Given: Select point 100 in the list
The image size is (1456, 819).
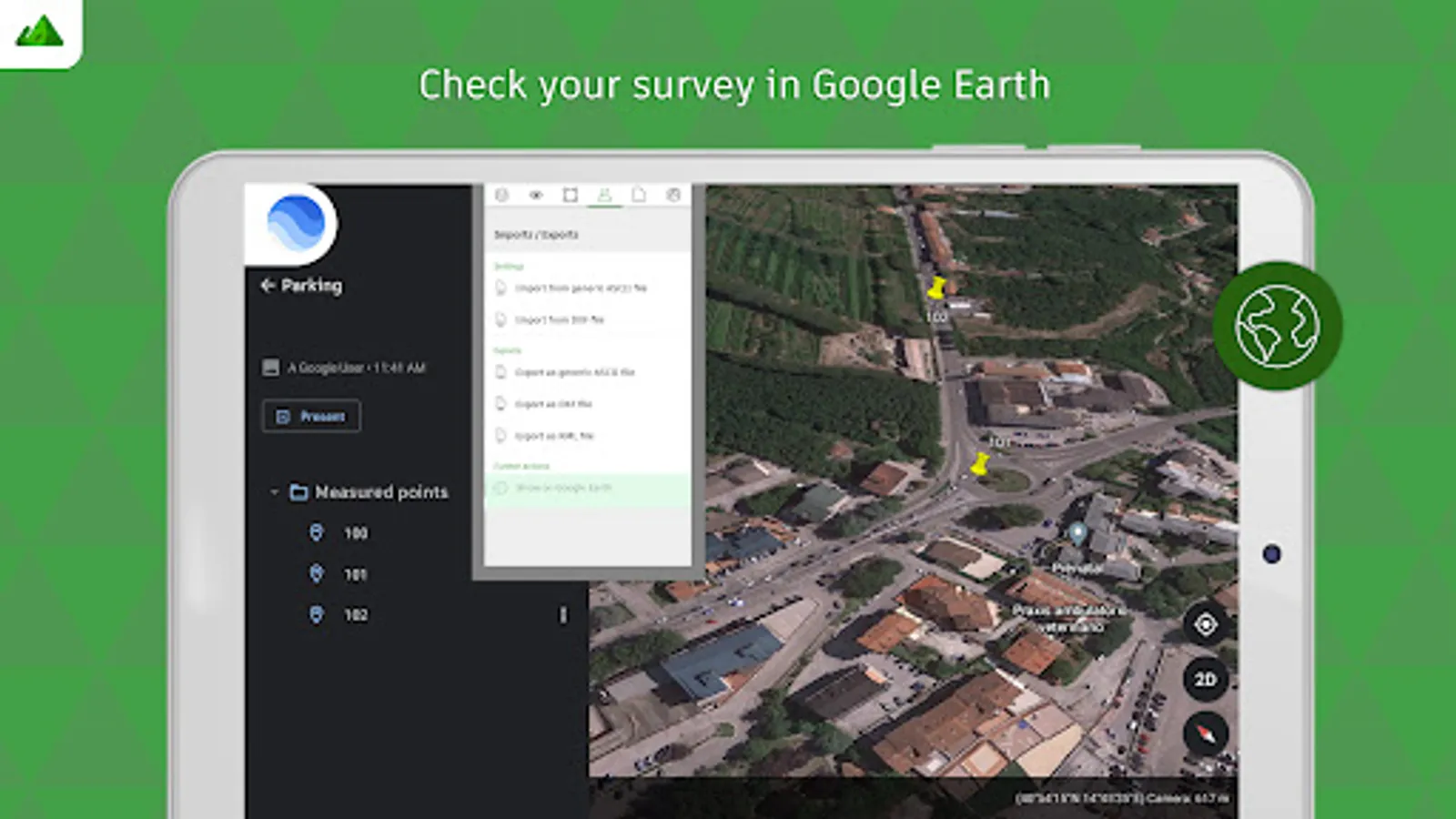Looking at the screenshot, I should tap(356, 533).
